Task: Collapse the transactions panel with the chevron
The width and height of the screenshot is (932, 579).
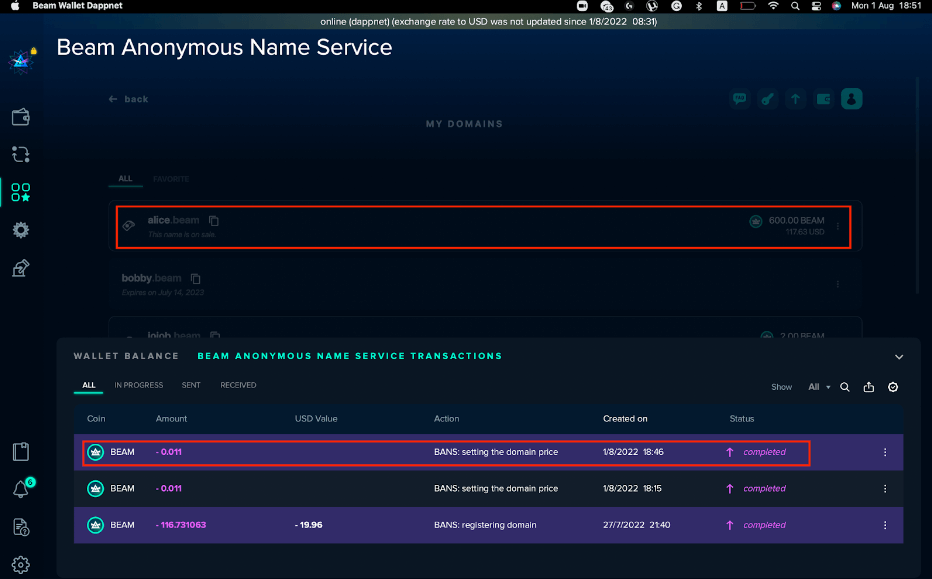Action: click(x=898, y=357)
